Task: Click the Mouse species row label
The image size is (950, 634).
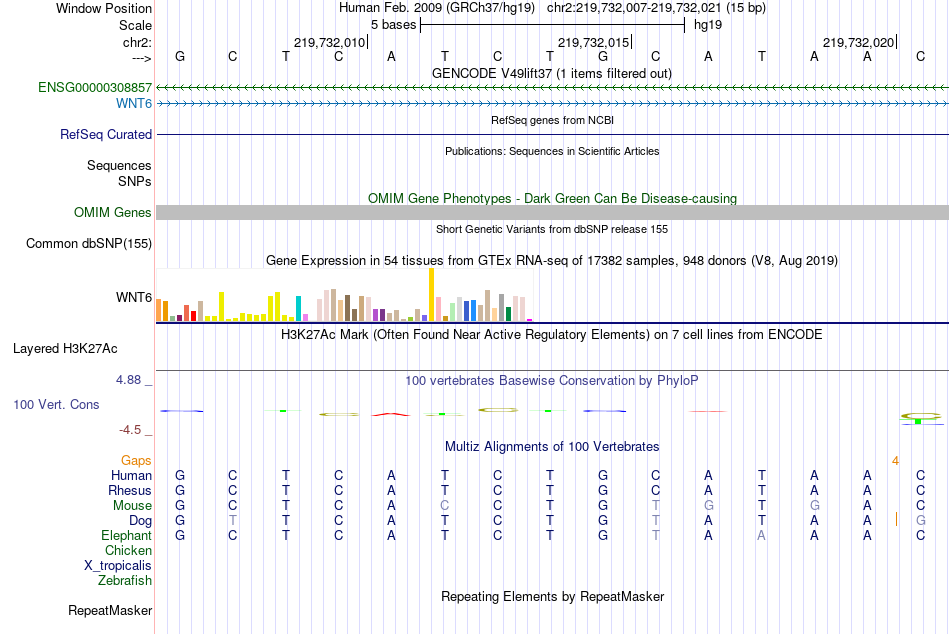Action: click(132, 506)
